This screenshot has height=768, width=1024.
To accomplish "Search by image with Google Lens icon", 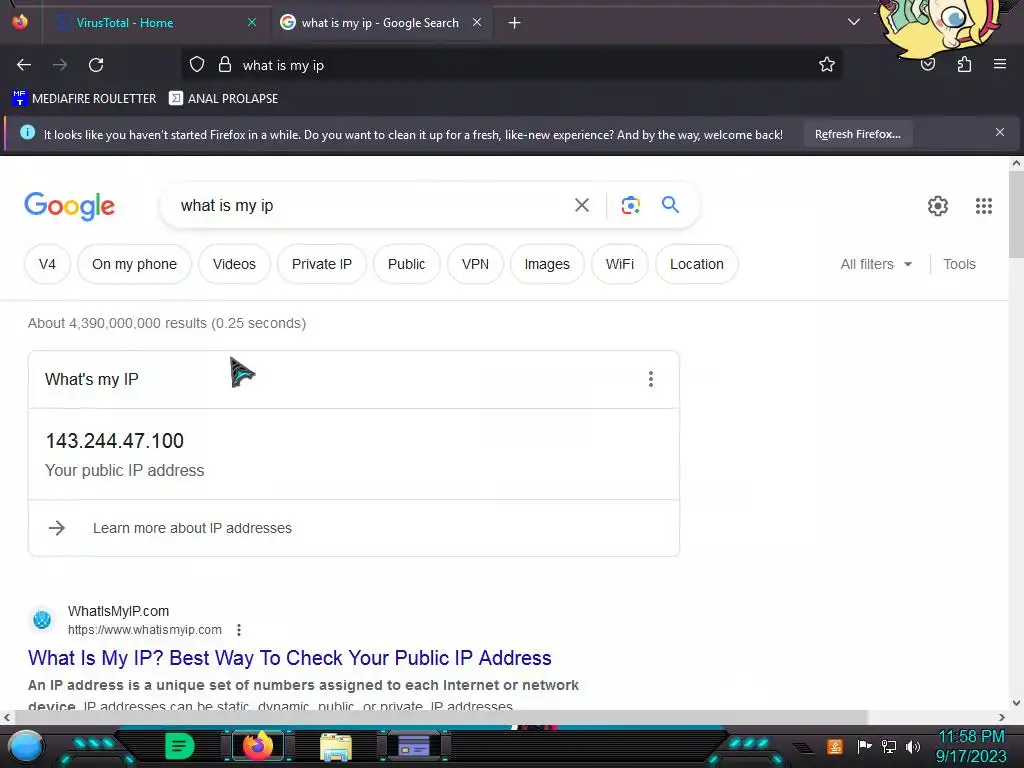I will (x=630, y=206).
